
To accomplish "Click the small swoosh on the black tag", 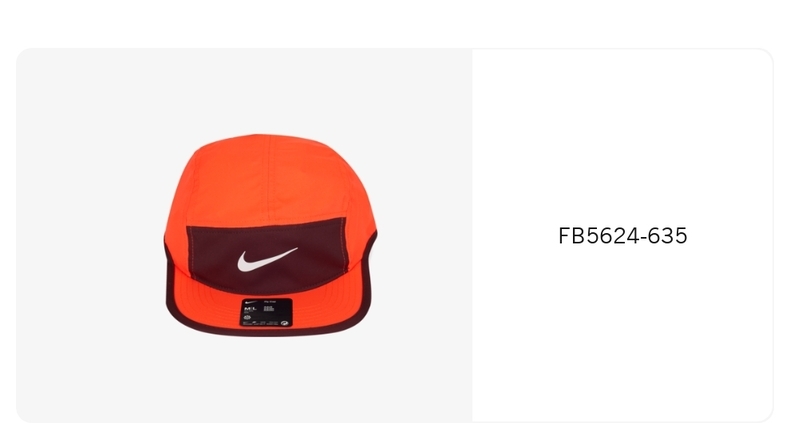I will [x=250, y=303].
